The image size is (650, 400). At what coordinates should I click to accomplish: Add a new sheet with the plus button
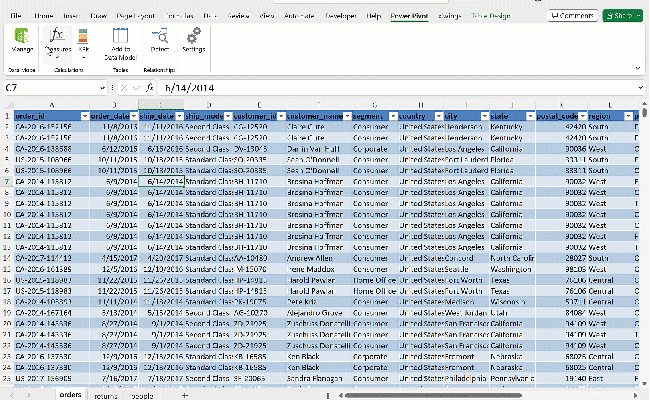tap(185, 395)
